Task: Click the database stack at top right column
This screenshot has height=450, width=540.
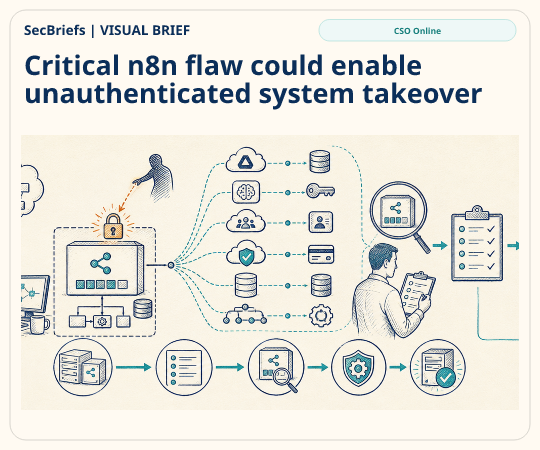Action: tap(320, 161)
